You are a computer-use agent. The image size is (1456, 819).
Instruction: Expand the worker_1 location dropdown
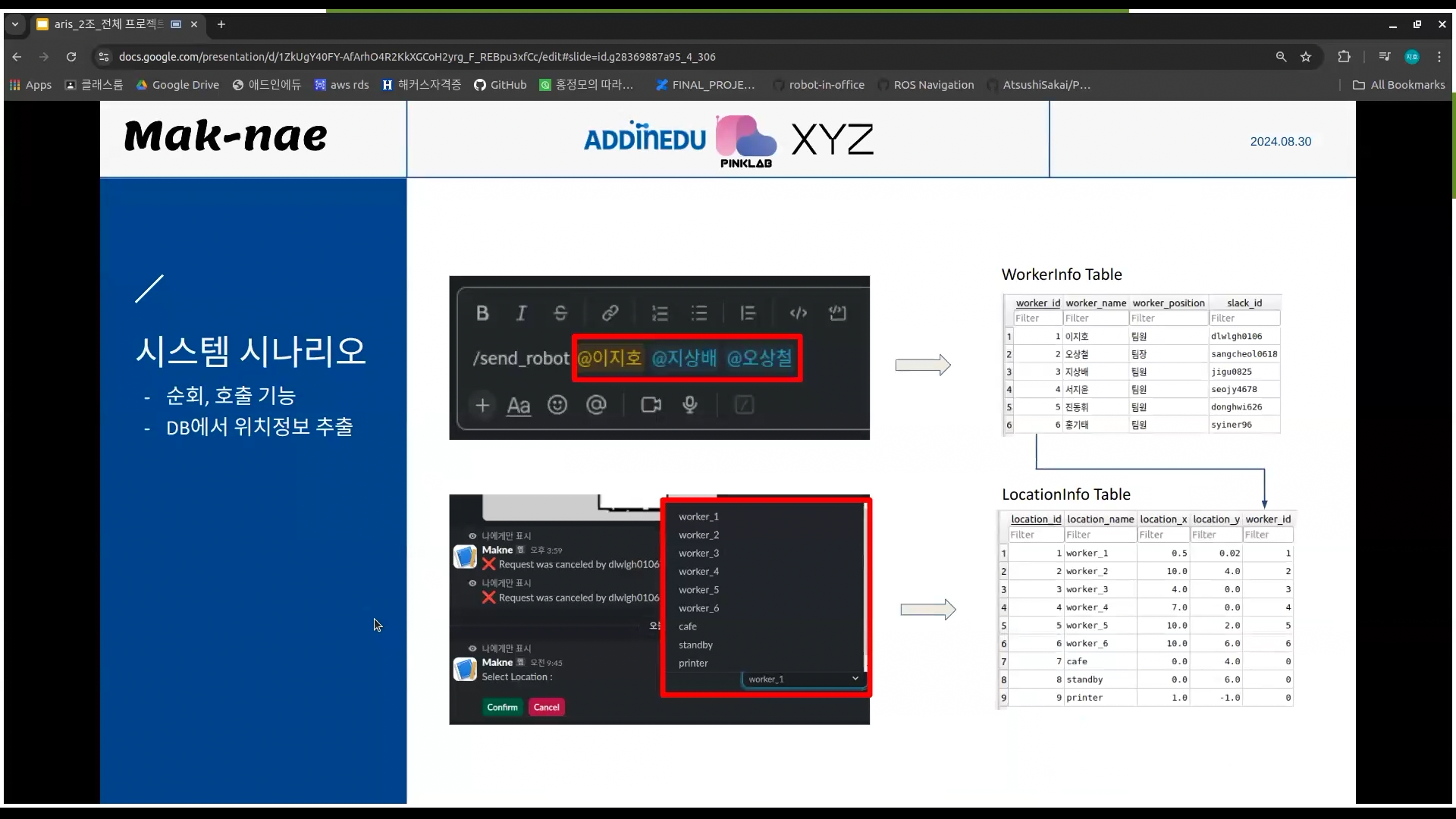click(x=803, y=679)
